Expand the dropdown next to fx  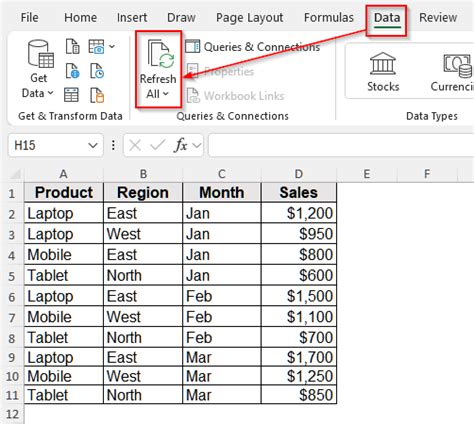point(197,145)
